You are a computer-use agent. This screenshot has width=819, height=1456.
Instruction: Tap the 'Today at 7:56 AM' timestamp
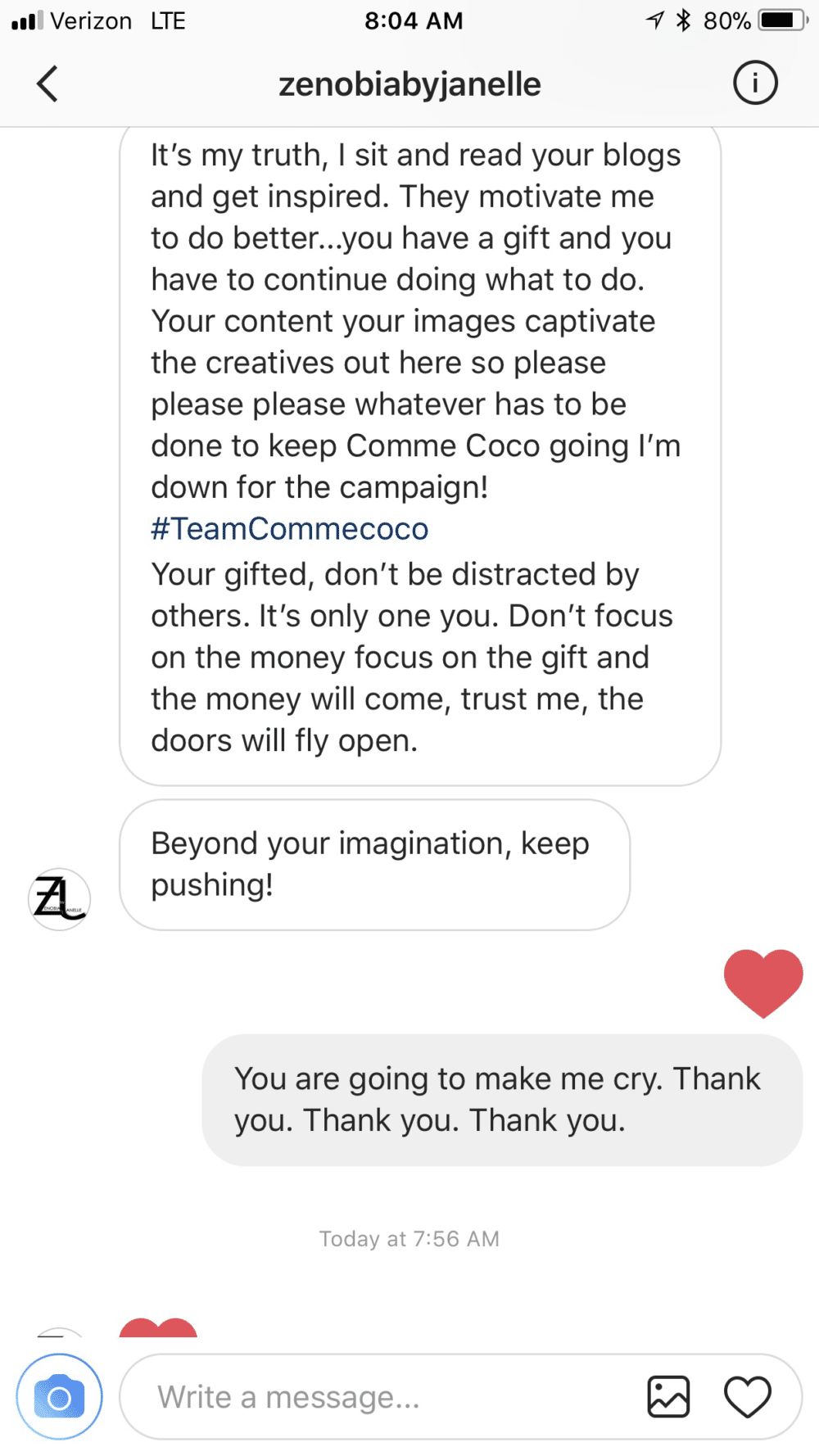409,1239
